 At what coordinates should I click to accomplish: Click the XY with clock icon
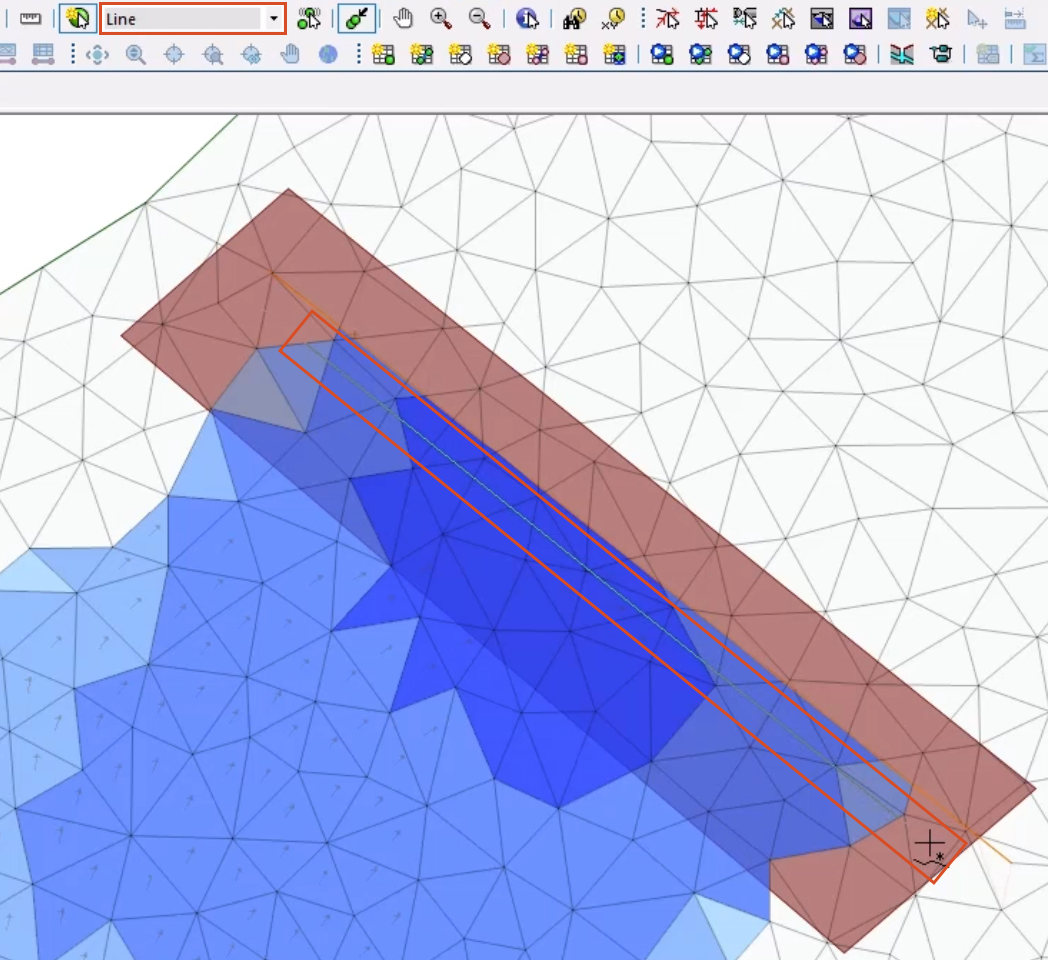pyautogui.click(x=613, y=19)
